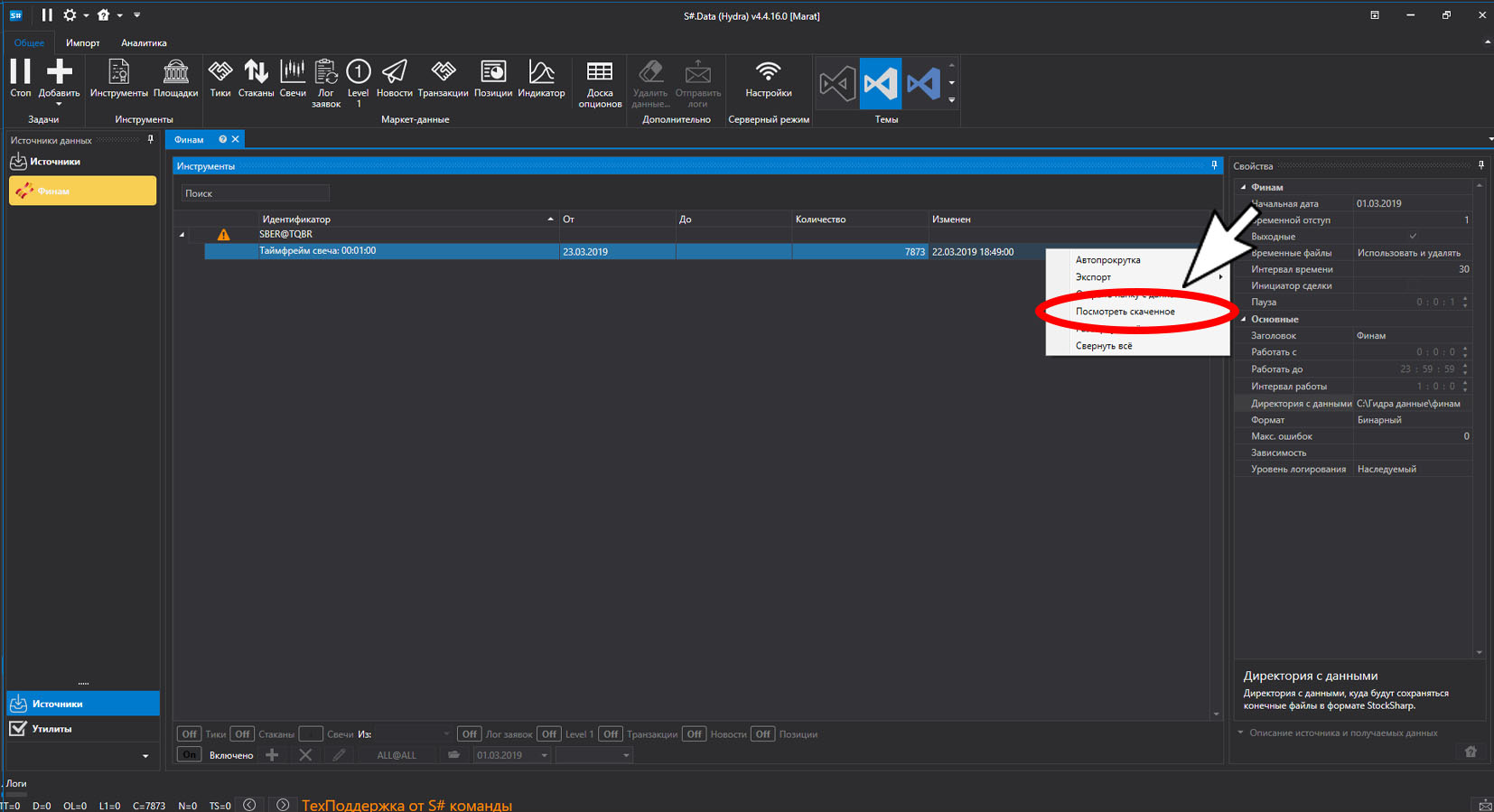
Task: Open Стаканы (order books) from ribbon
Action: click(x=256, y=79)
